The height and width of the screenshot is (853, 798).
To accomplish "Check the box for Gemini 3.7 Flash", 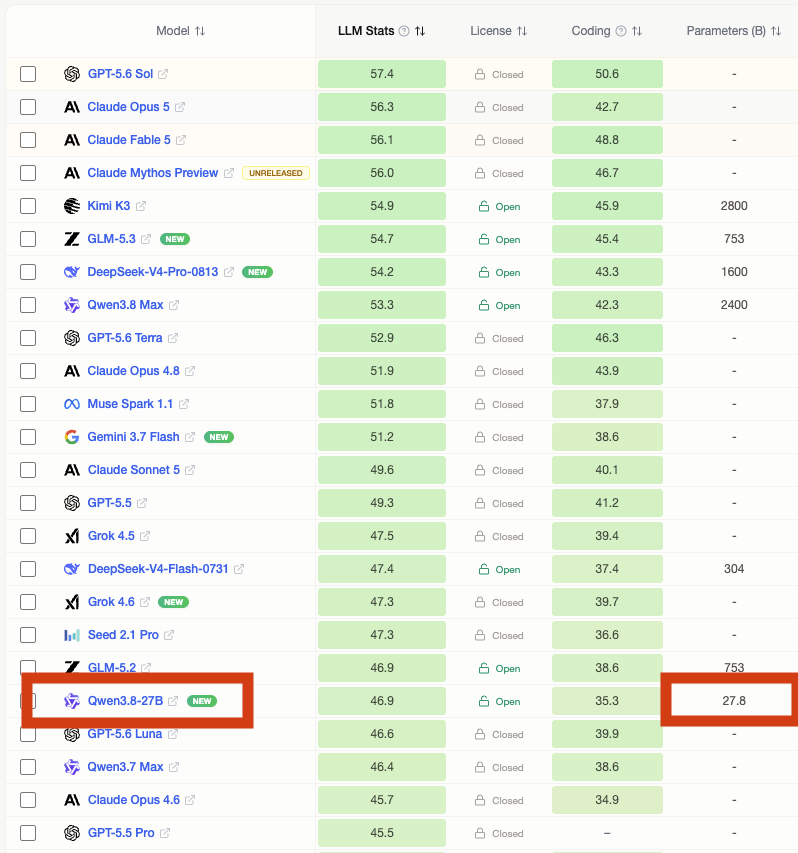I will (x=28, y=437).
